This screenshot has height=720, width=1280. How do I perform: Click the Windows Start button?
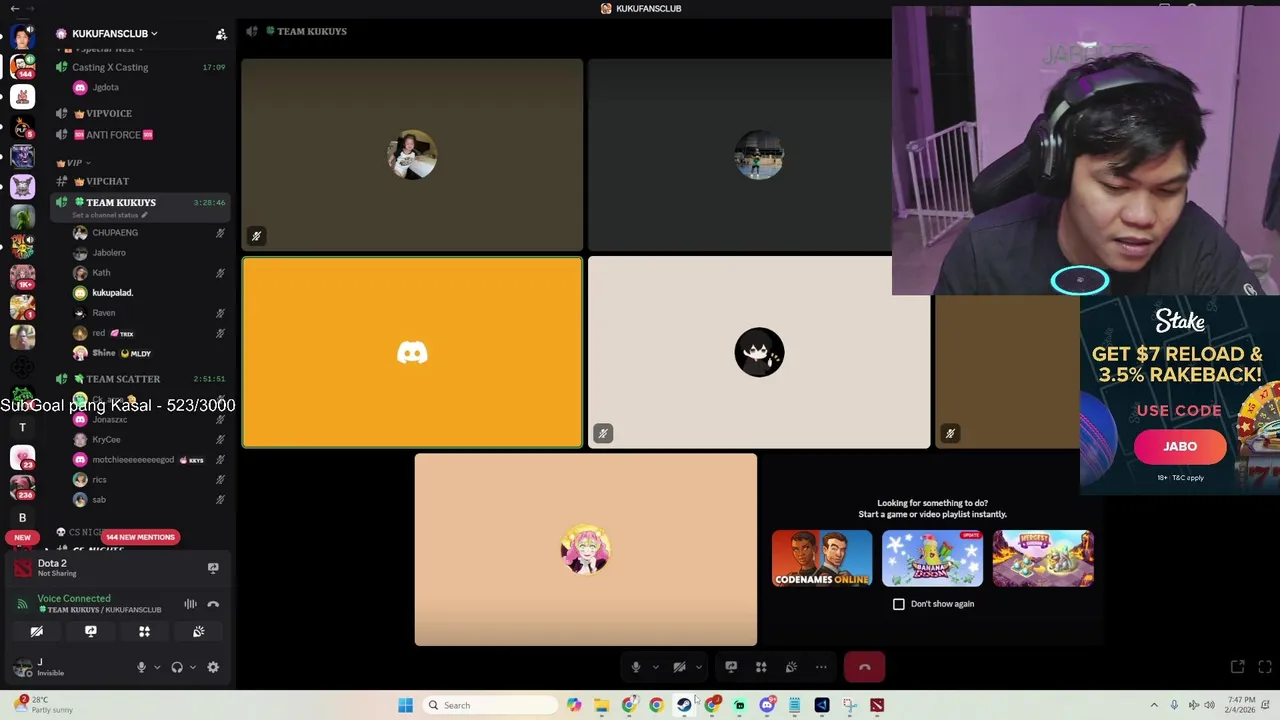pyautogui.click(x=405, y=705)
